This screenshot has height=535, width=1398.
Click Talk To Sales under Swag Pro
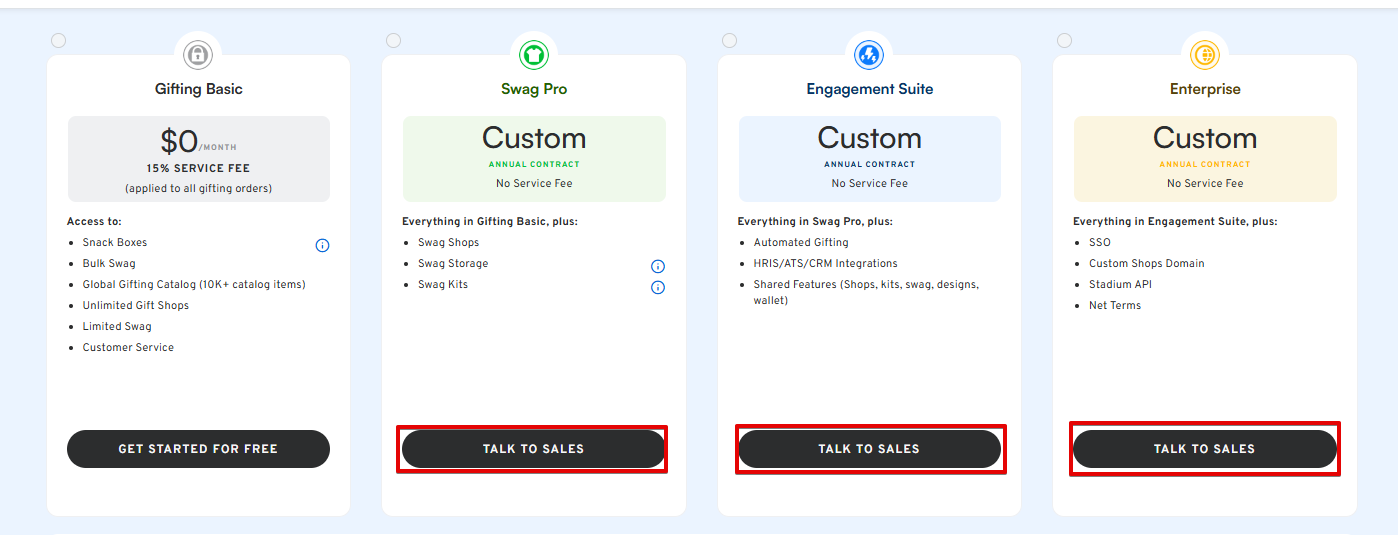[533, 449]
